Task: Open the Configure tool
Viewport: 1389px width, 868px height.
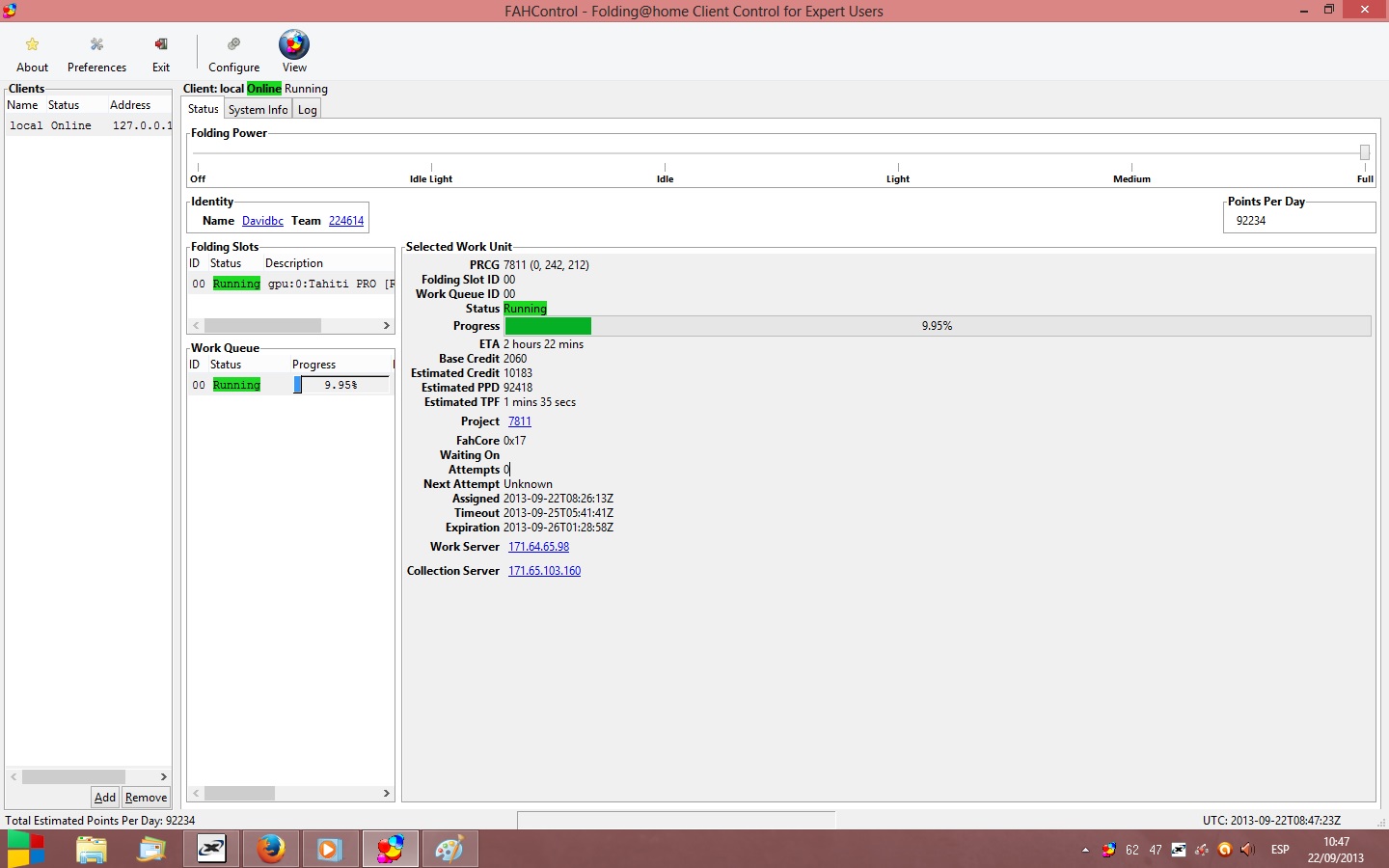Action: pos(233,53)
